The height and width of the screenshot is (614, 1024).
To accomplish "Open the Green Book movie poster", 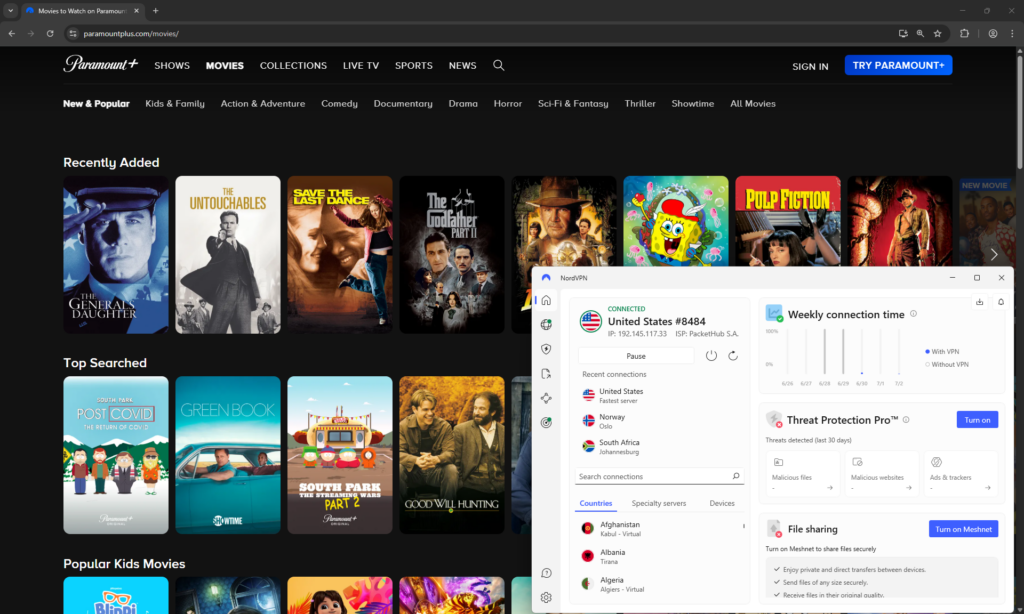I will (228, 455).
